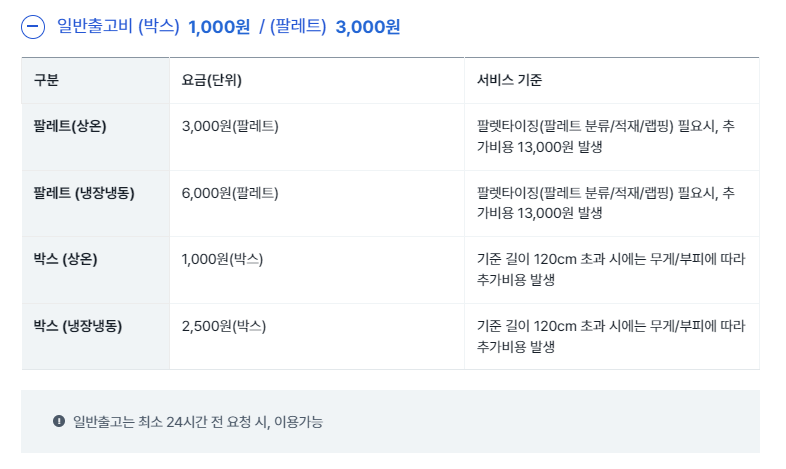Click the palletizing note for 팔레트(상온)
Viewport: 786px width, 469px height.
[606, 136]
